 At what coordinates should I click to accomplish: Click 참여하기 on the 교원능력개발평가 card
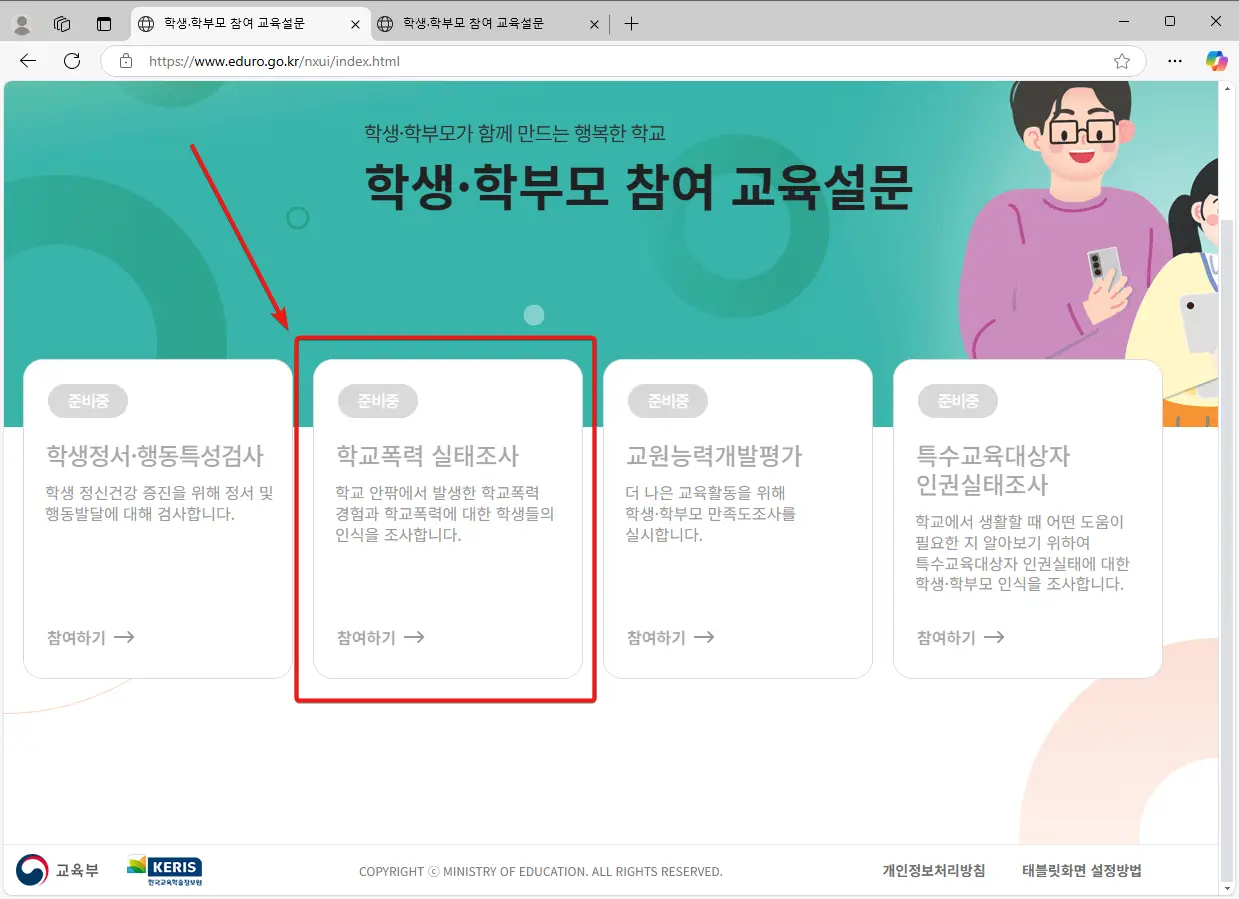click(668, 637)
